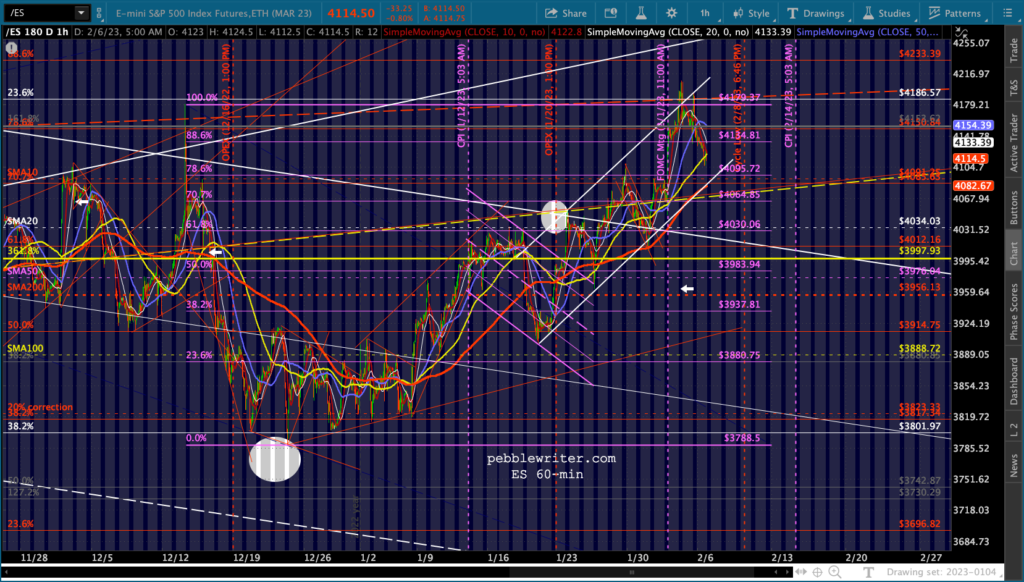Screen dimensions: 1024x582
Task: Open the Patterns menu
Action: 955,13
